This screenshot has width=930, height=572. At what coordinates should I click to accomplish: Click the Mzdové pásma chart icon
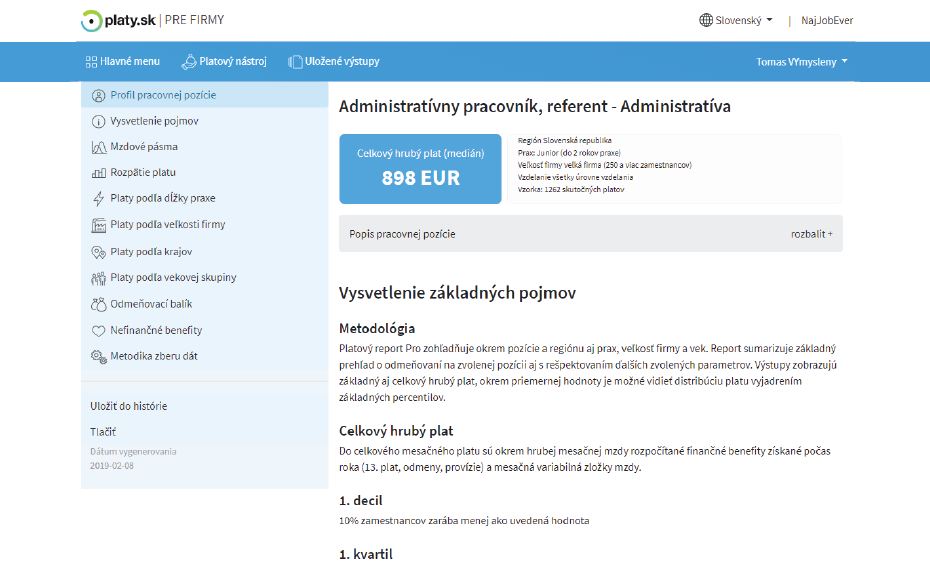pos(98,147)
